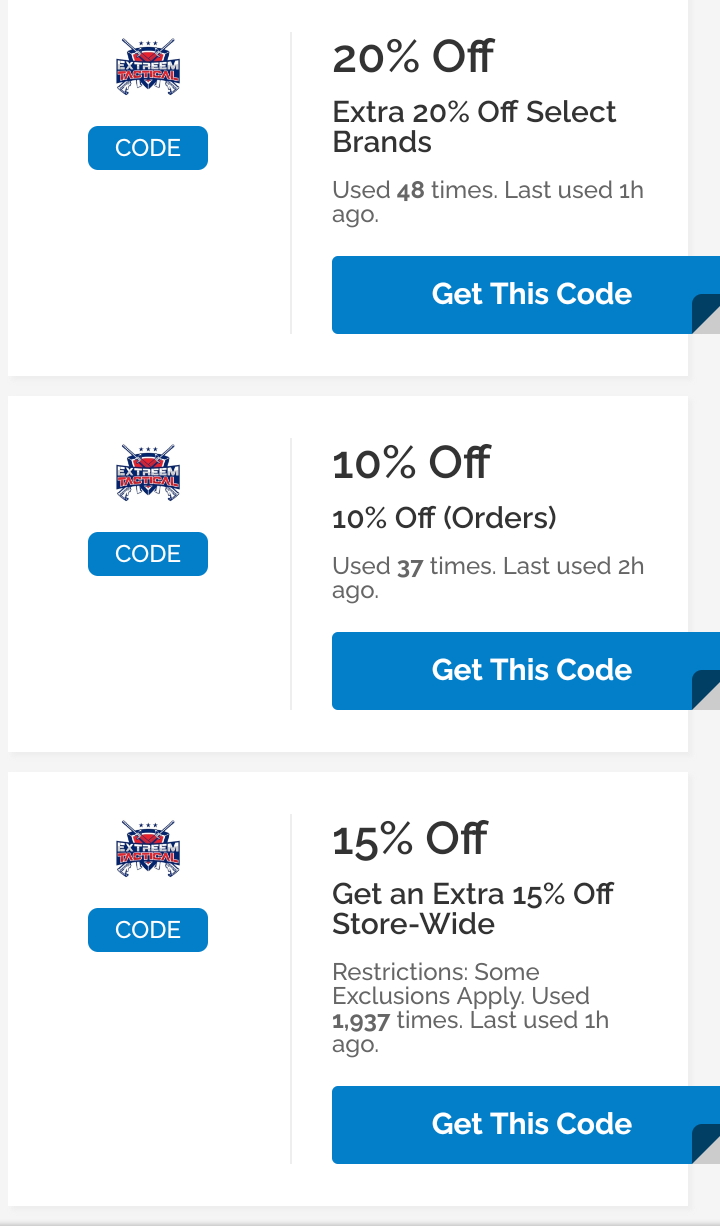The width and height of the screenshot is (720, 1226).
Task: Click the Extreem Tactical logo on the 20% Off coupon
Action: (x=148, y=66)
